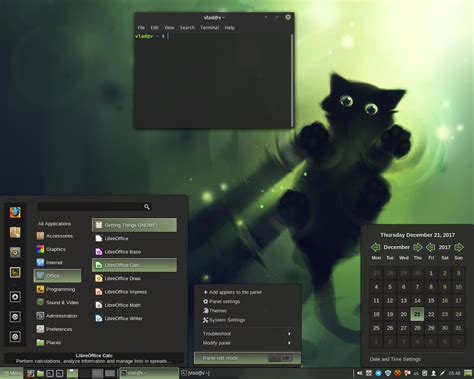Launch LibreOffice Draw
This screenshot has width=474, height=379.
tap(134, 278)
